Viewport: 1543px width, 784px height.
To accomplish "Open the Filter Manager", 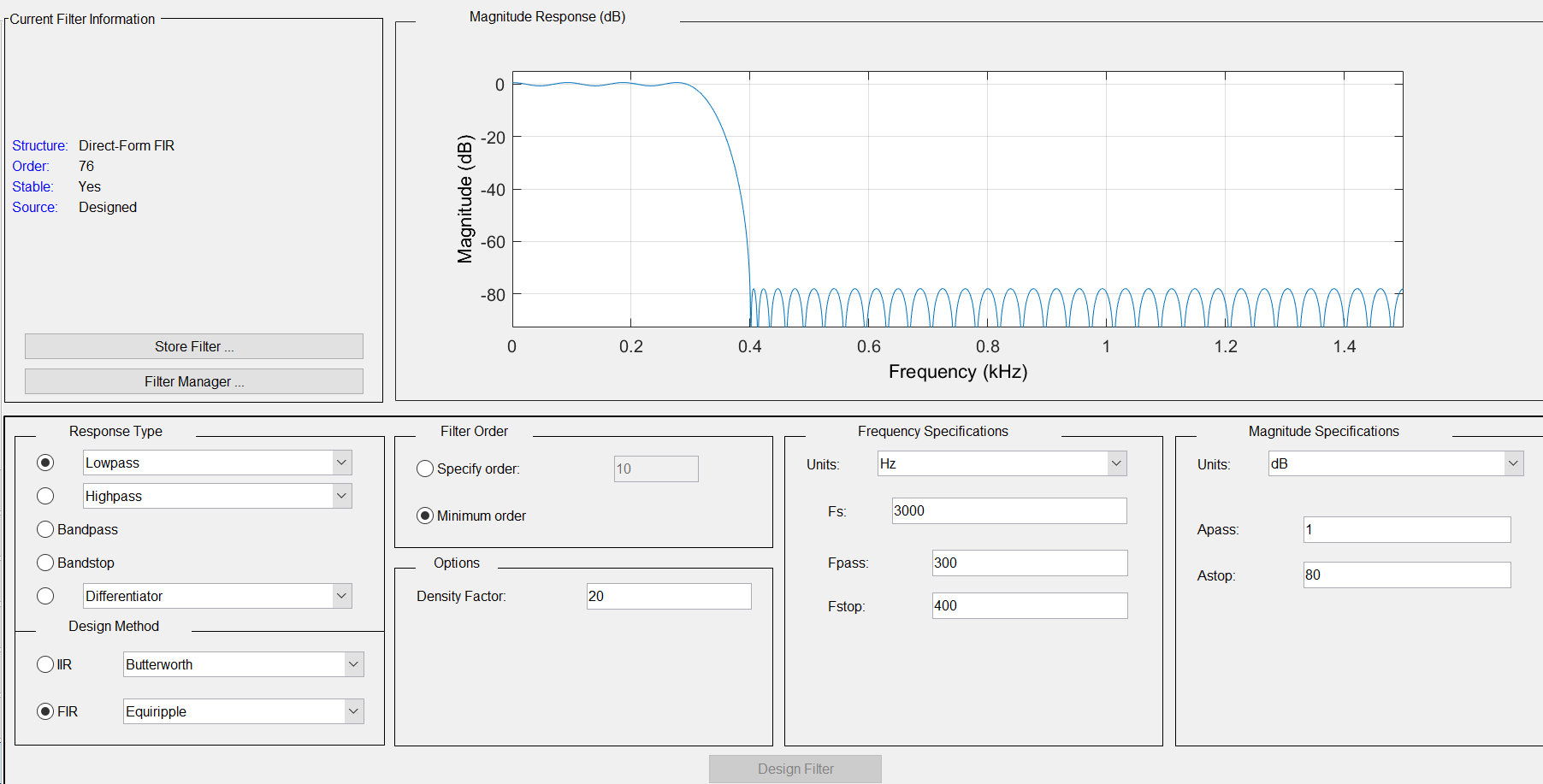I will tap(194, 381).
